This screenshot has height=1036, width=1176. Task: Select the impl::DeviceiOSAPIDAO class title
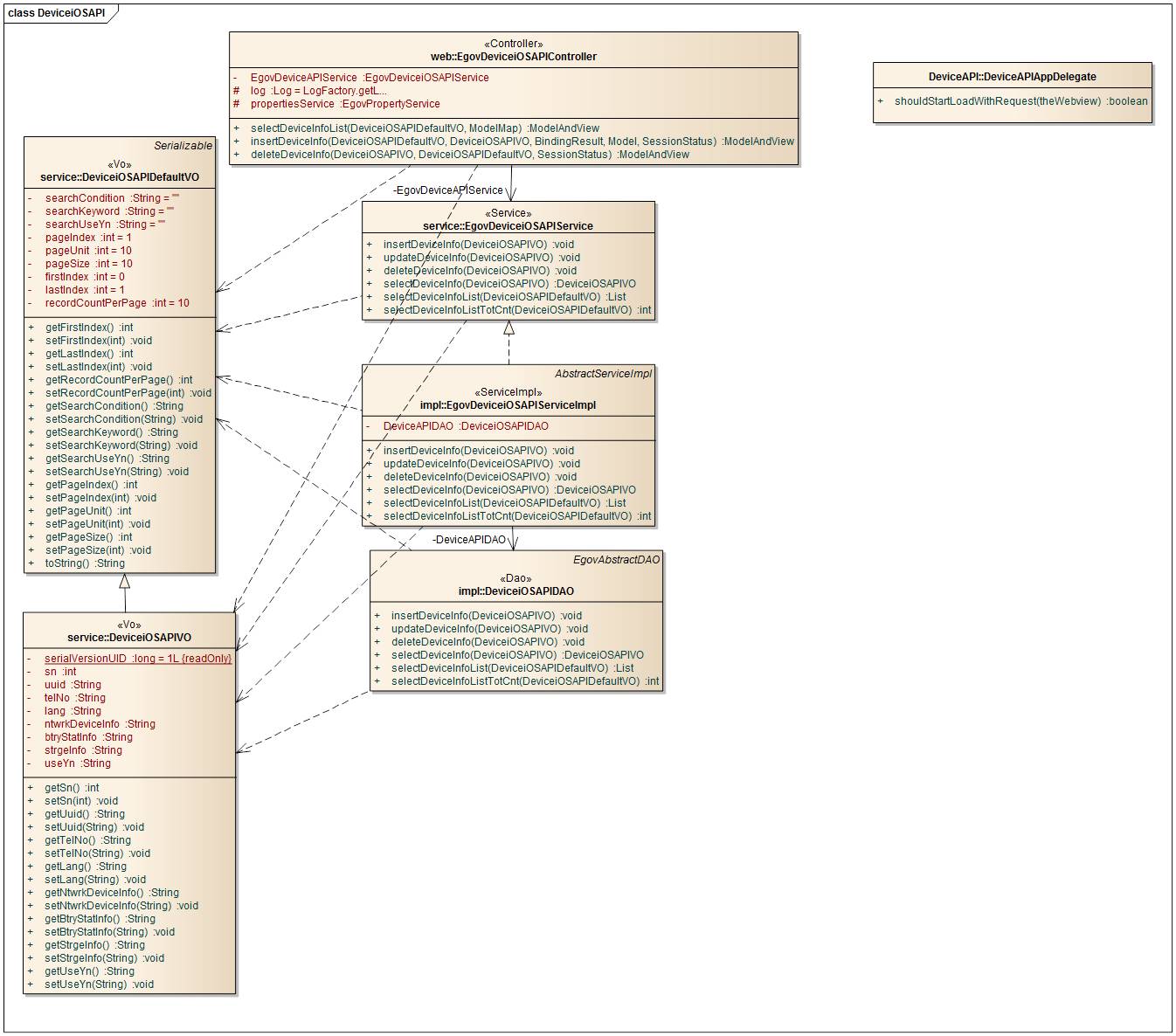point(515,591)
